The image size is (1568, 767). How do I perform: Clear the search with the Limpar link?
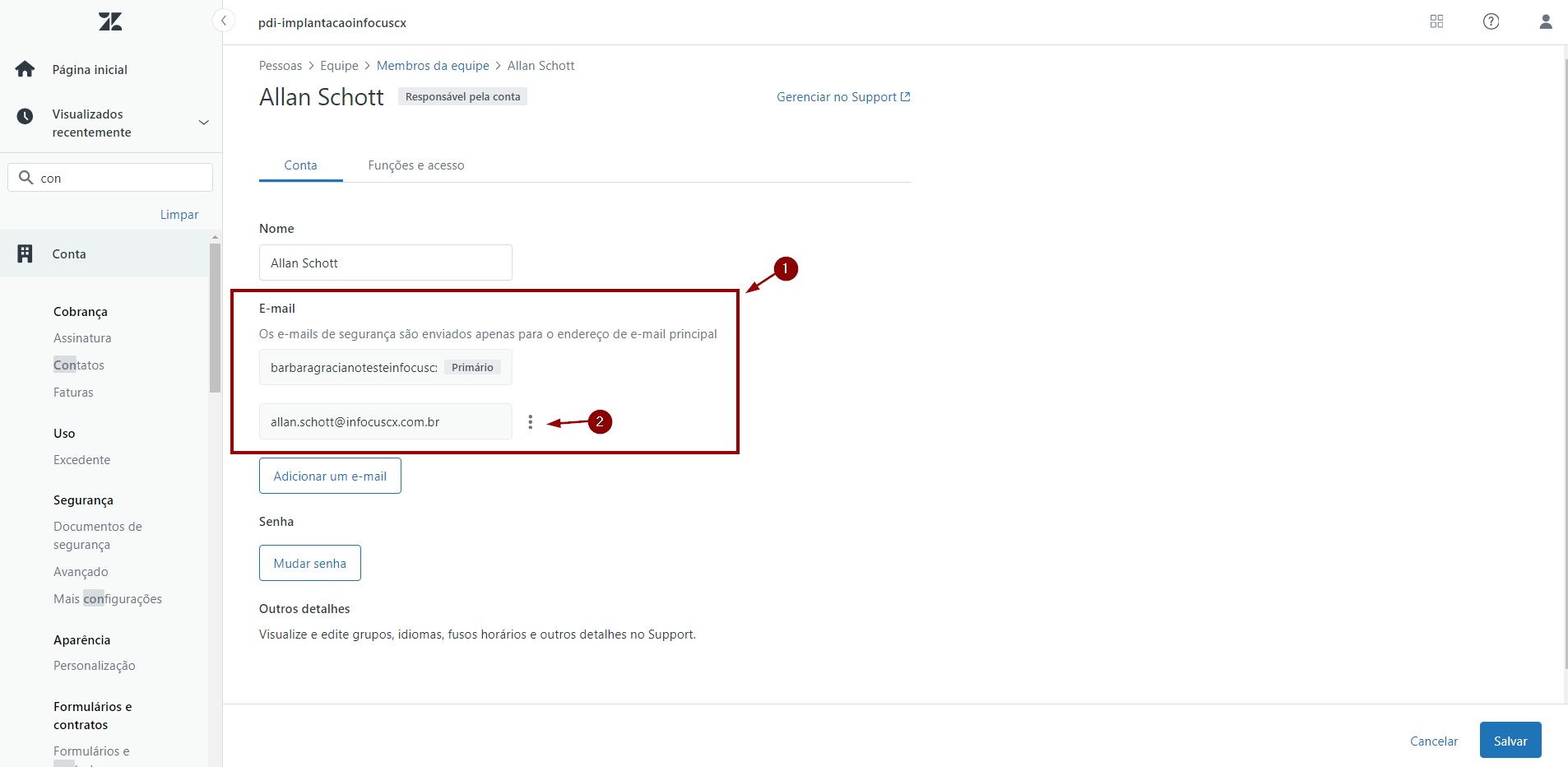click(179, 215)
